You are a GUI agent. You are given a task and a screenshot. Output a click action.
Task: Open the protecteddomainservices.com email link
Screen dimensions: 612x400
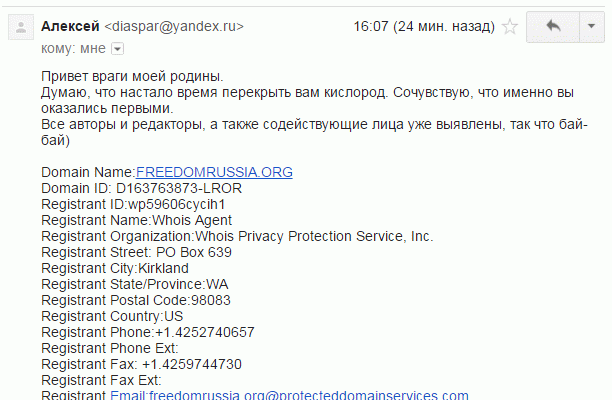point(289,395)
